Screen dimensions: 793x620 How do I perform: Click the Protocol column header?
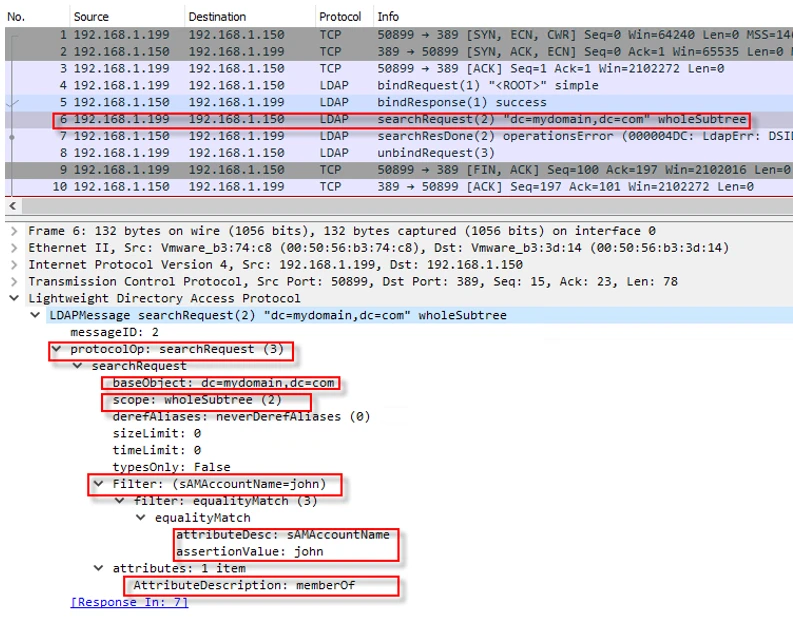(x=340, y=17)
